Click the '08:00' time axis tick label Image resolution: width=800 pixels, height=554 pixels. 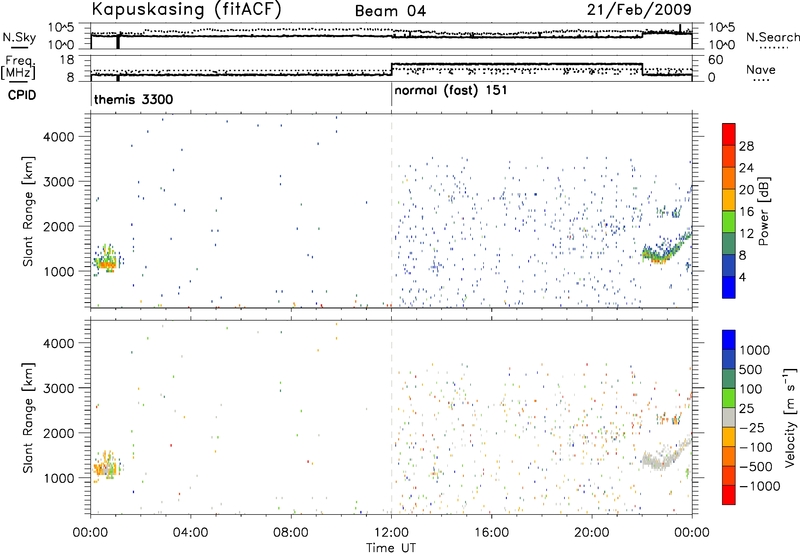(291, 533)
